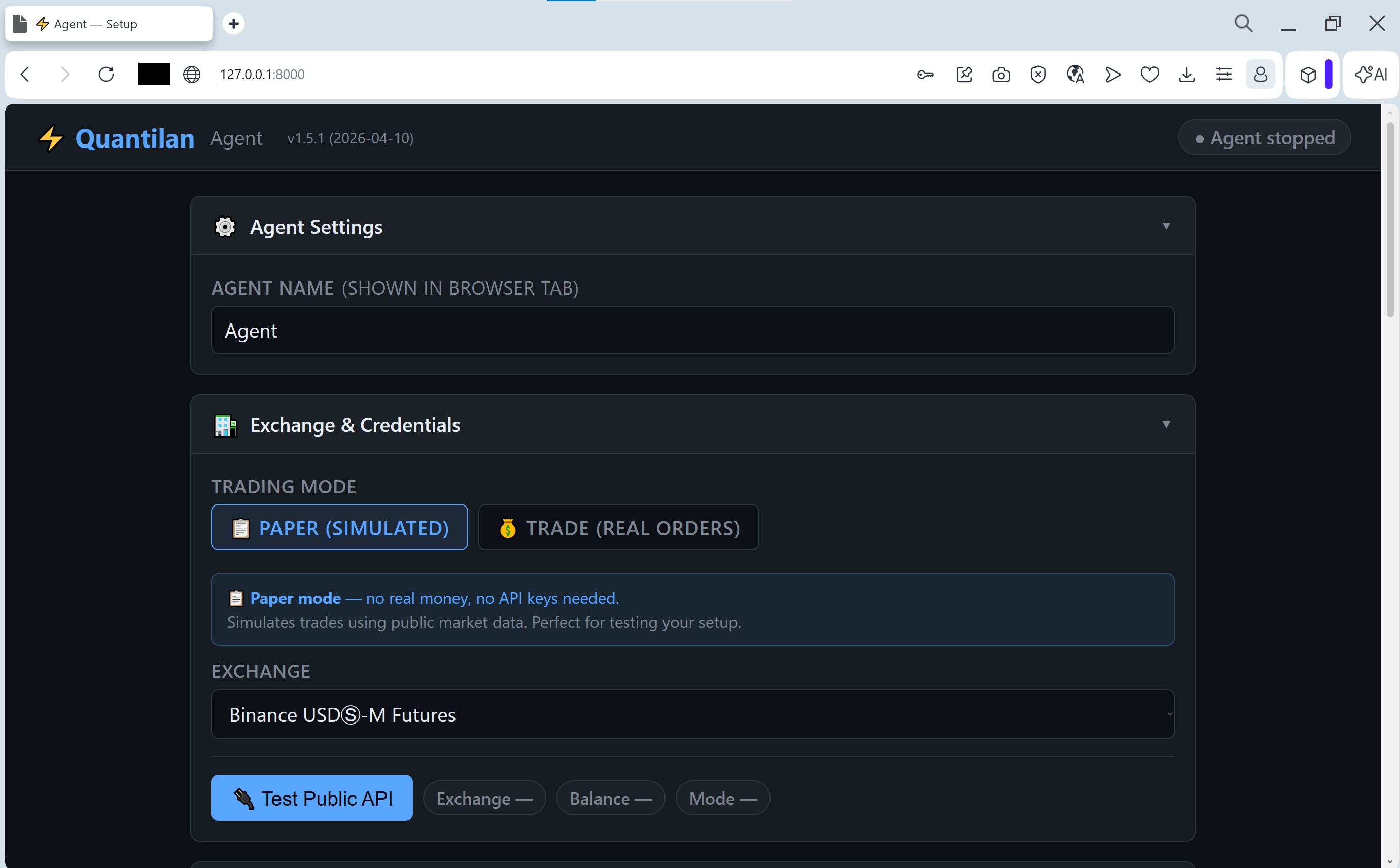Image resolution: width=1400 pixels, height=868 pixels.
Task: Take a screenshot using the camera icon
Action: tap(1000, 74)
